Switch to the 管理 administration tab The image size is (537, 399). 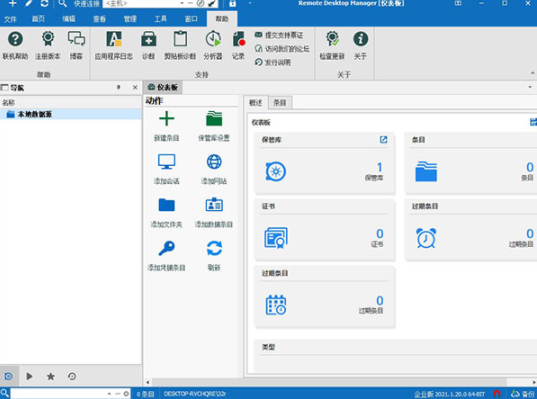(x=130, y=19)
